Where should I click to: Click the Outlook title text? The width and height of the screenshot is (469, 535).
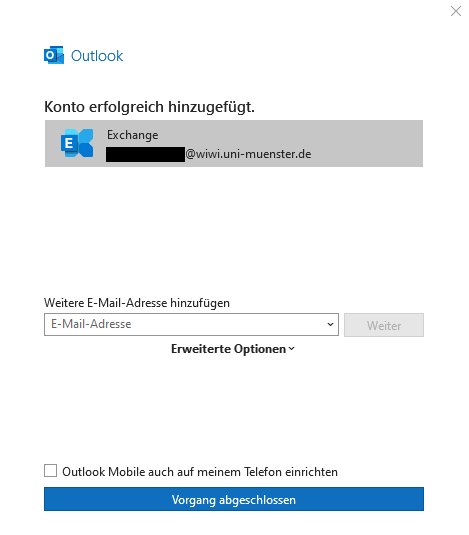pos(97,56)
